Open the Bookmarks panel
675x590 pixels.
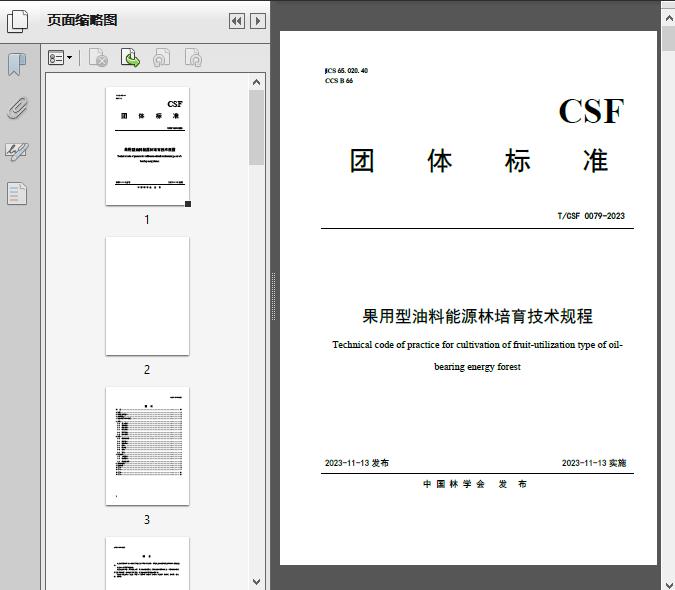(17, 65)
